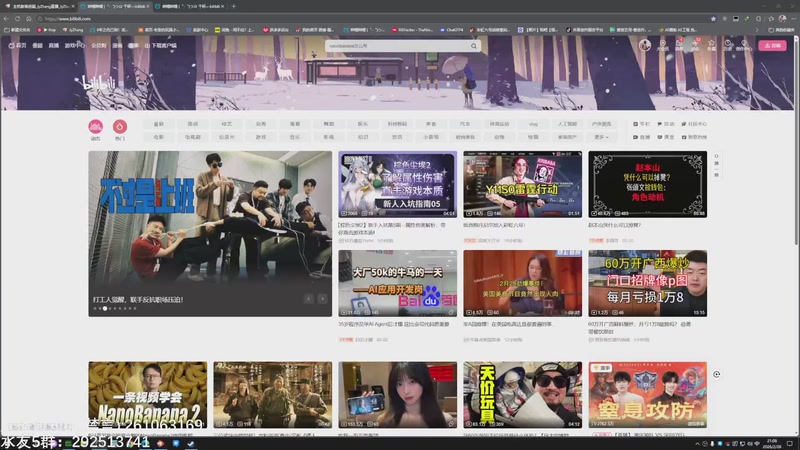Expand the 更多 category dropdown

602,137
